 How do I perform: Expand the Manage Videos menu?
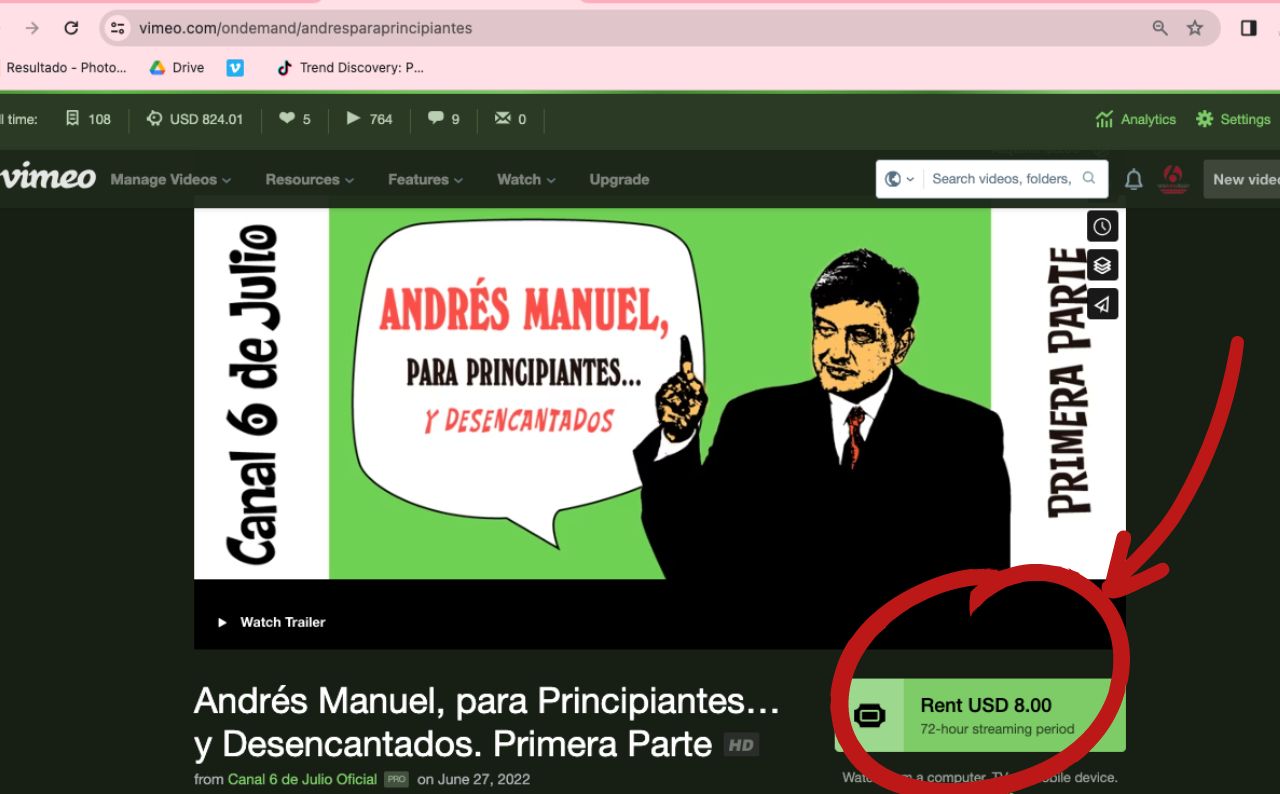tap(170, 180)
